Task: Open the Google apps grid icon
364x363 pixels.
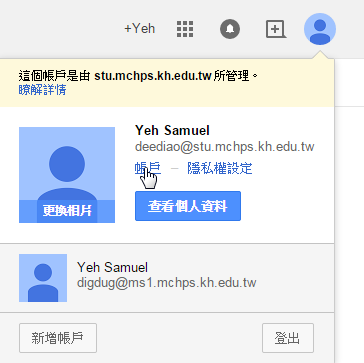Action: 185,29
